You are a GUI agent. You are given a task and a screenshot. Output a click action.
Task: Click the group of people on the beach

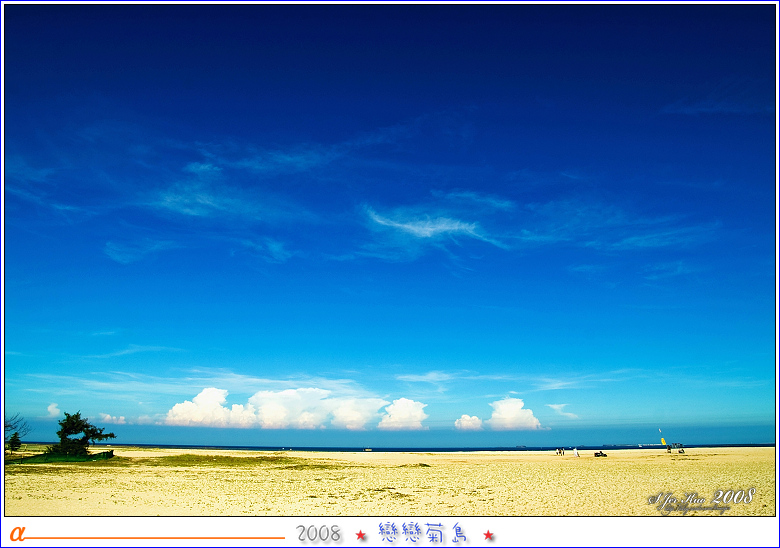click(x=560, y=451)
